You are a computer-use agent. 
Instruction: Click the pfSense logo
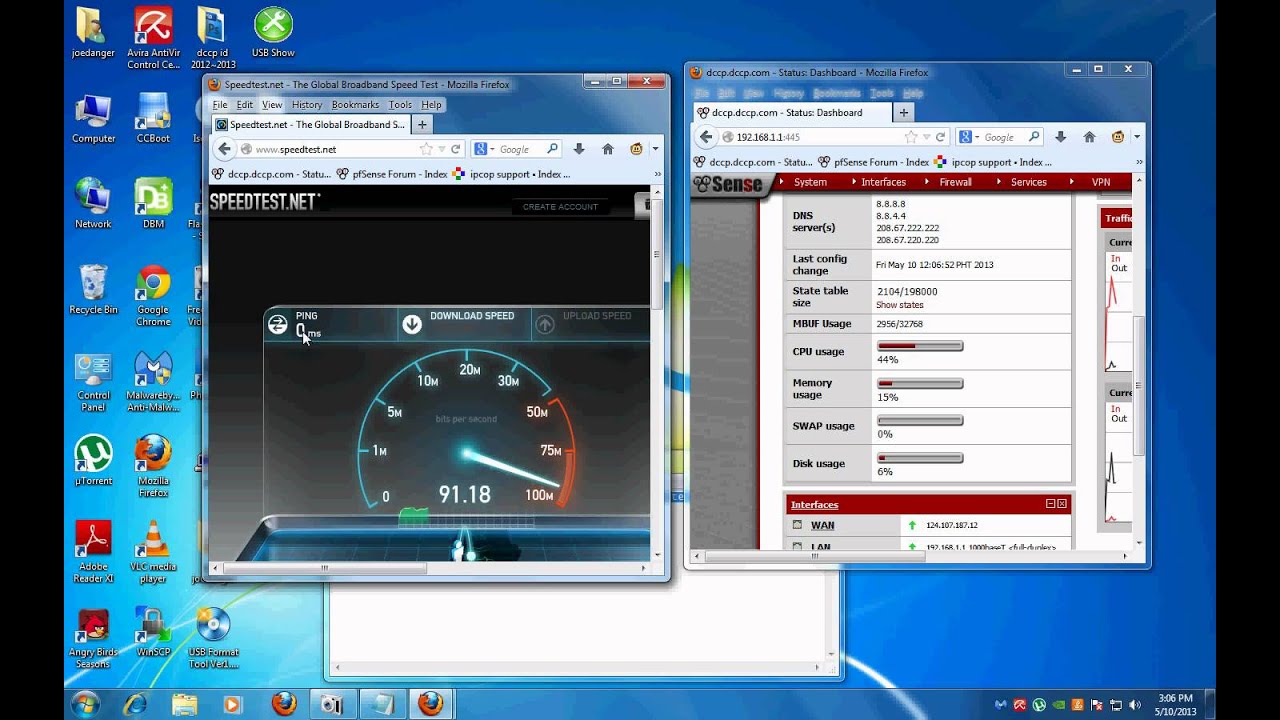click(728, 184)
